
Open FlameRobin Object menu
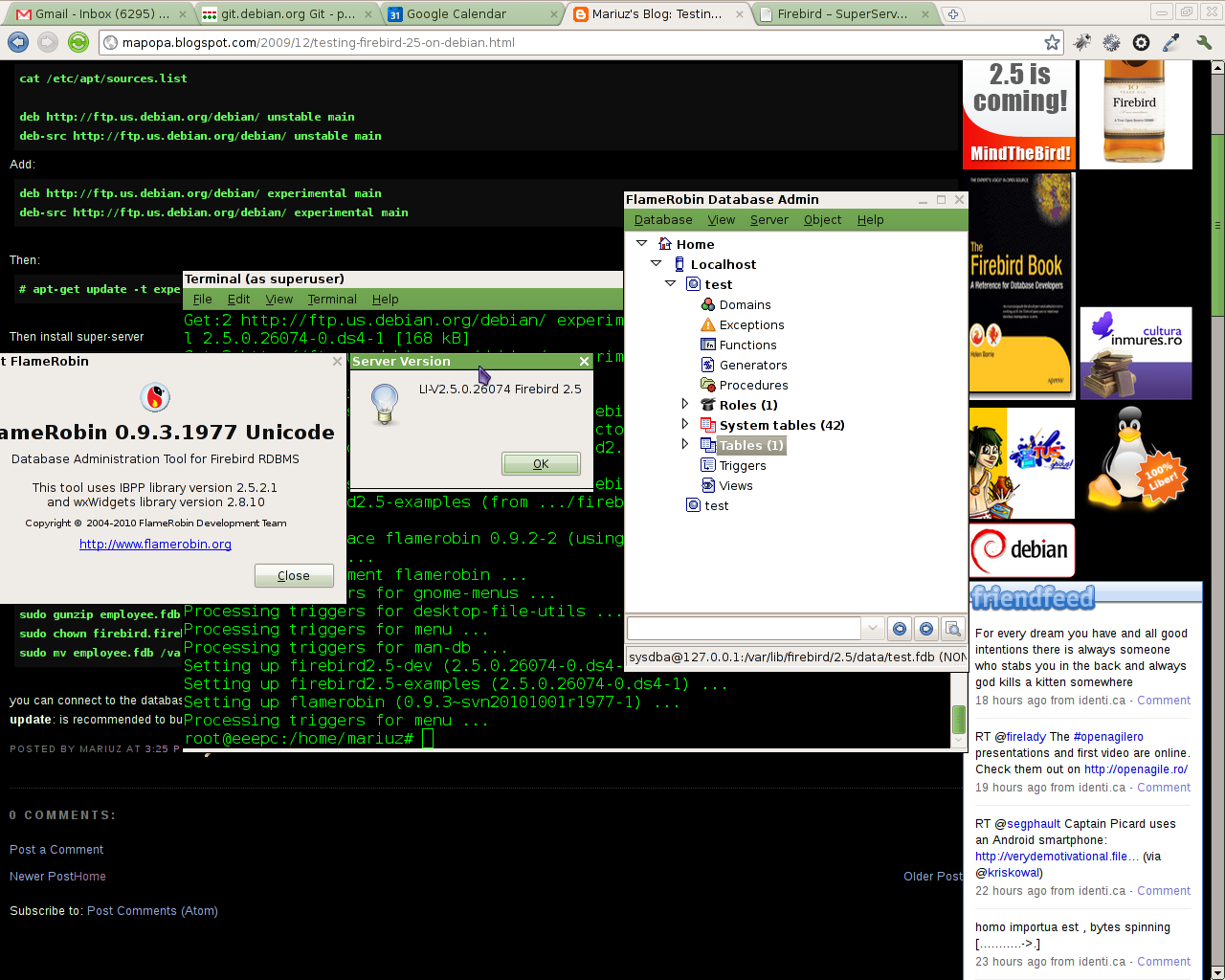(x=822, y=220)
